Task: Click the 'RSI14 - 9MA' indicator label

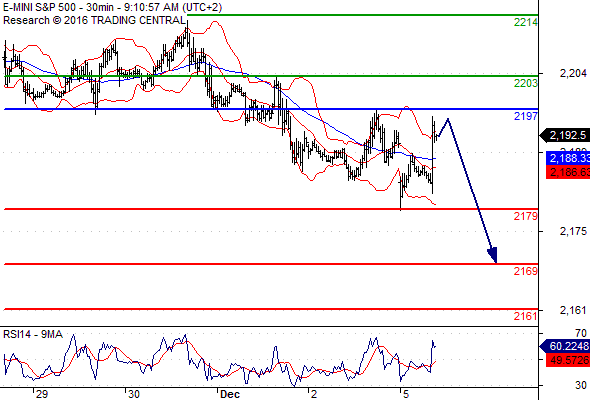Action: 33,334
